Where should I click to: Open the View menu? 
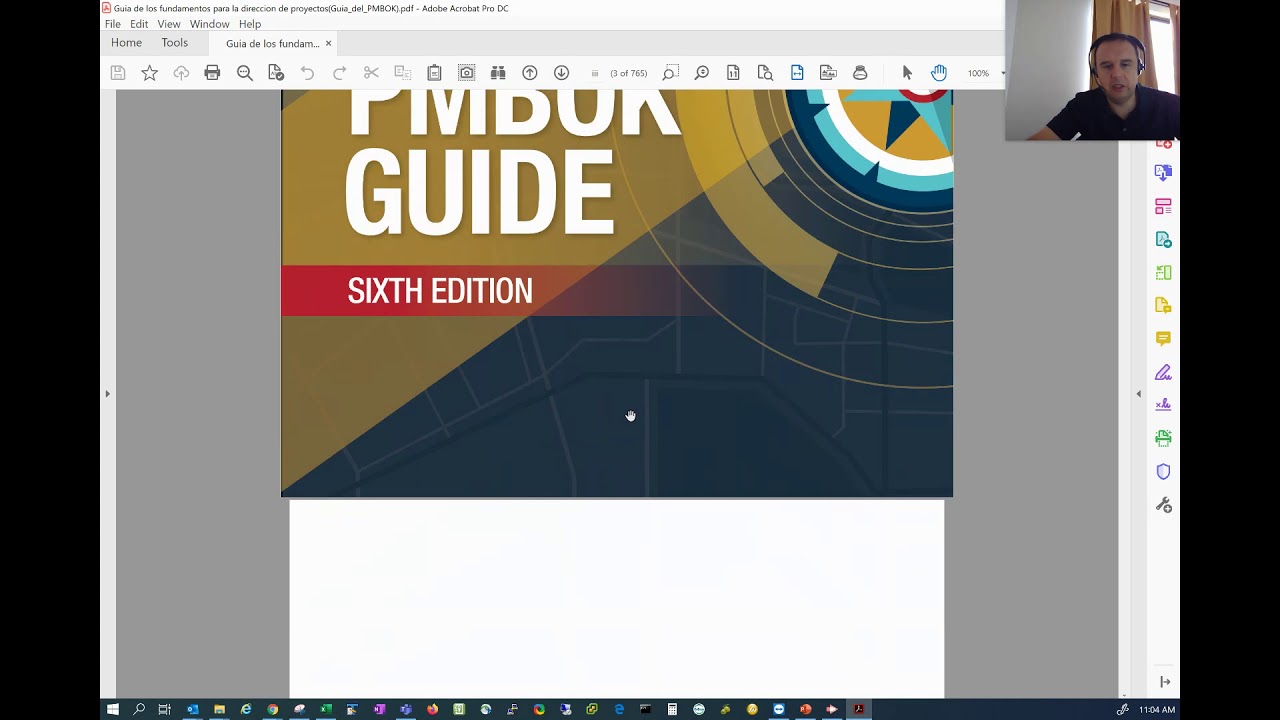pos(169,24)
